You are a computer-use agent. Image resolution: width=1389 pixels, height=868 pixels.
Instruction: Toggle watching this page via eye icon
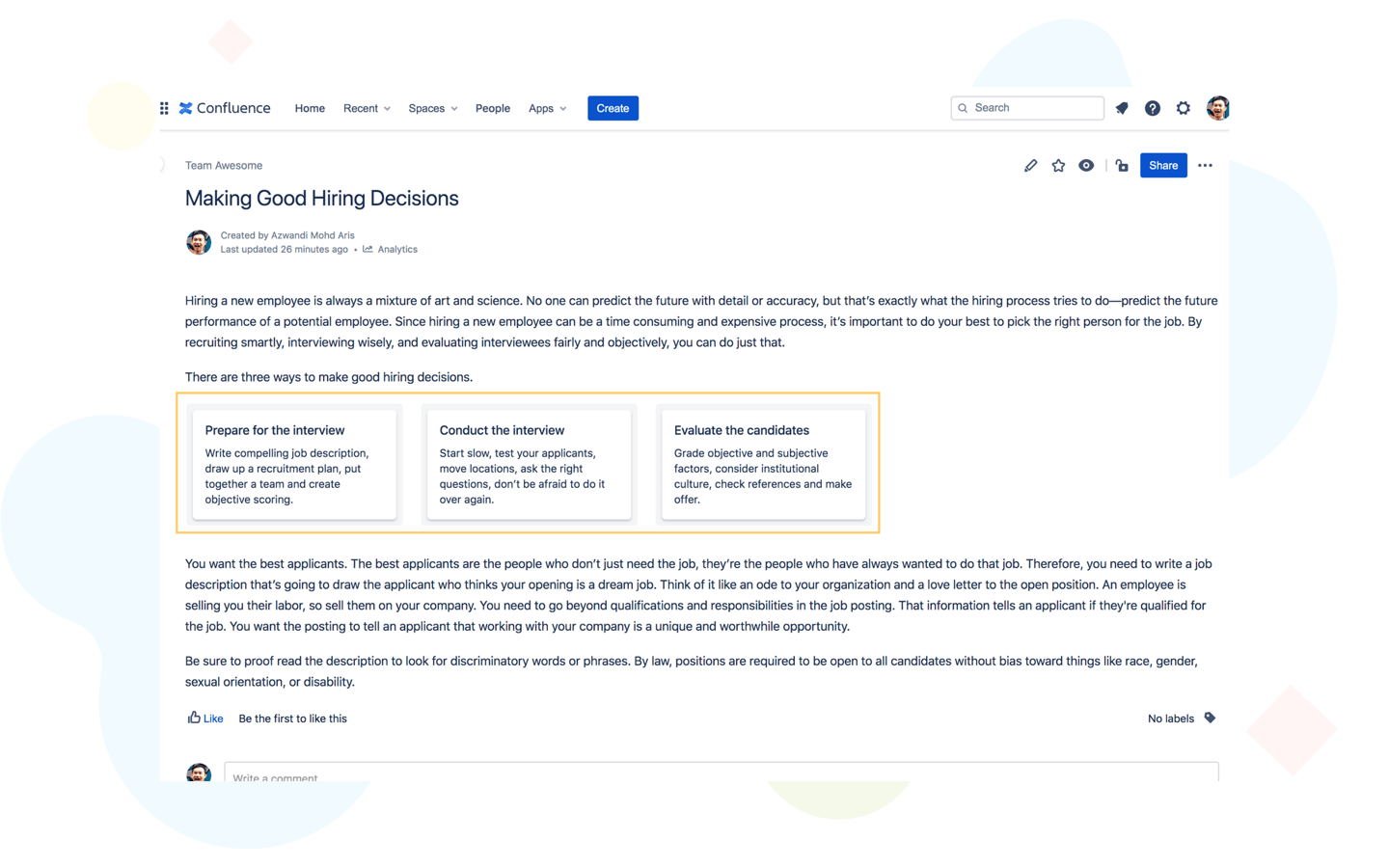tap(1086, 166)
